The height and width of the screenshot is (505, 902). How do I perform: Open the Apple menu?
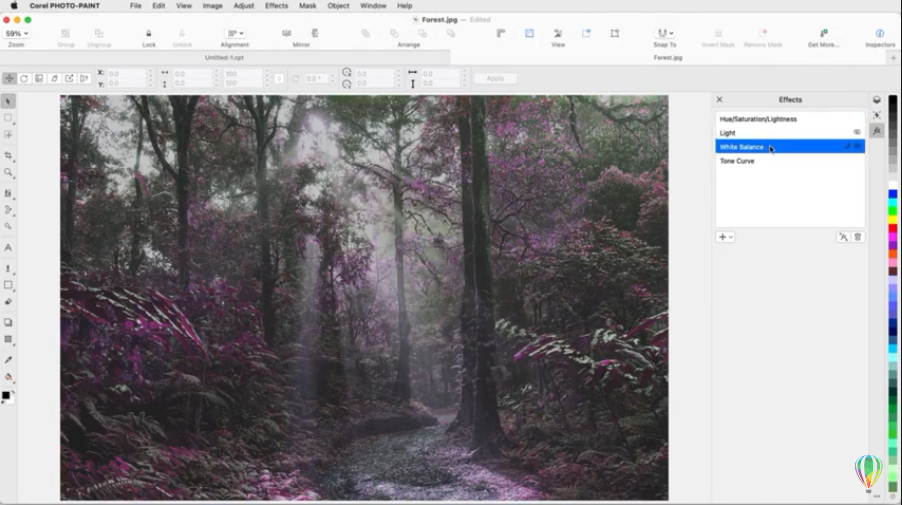(14, 6)
